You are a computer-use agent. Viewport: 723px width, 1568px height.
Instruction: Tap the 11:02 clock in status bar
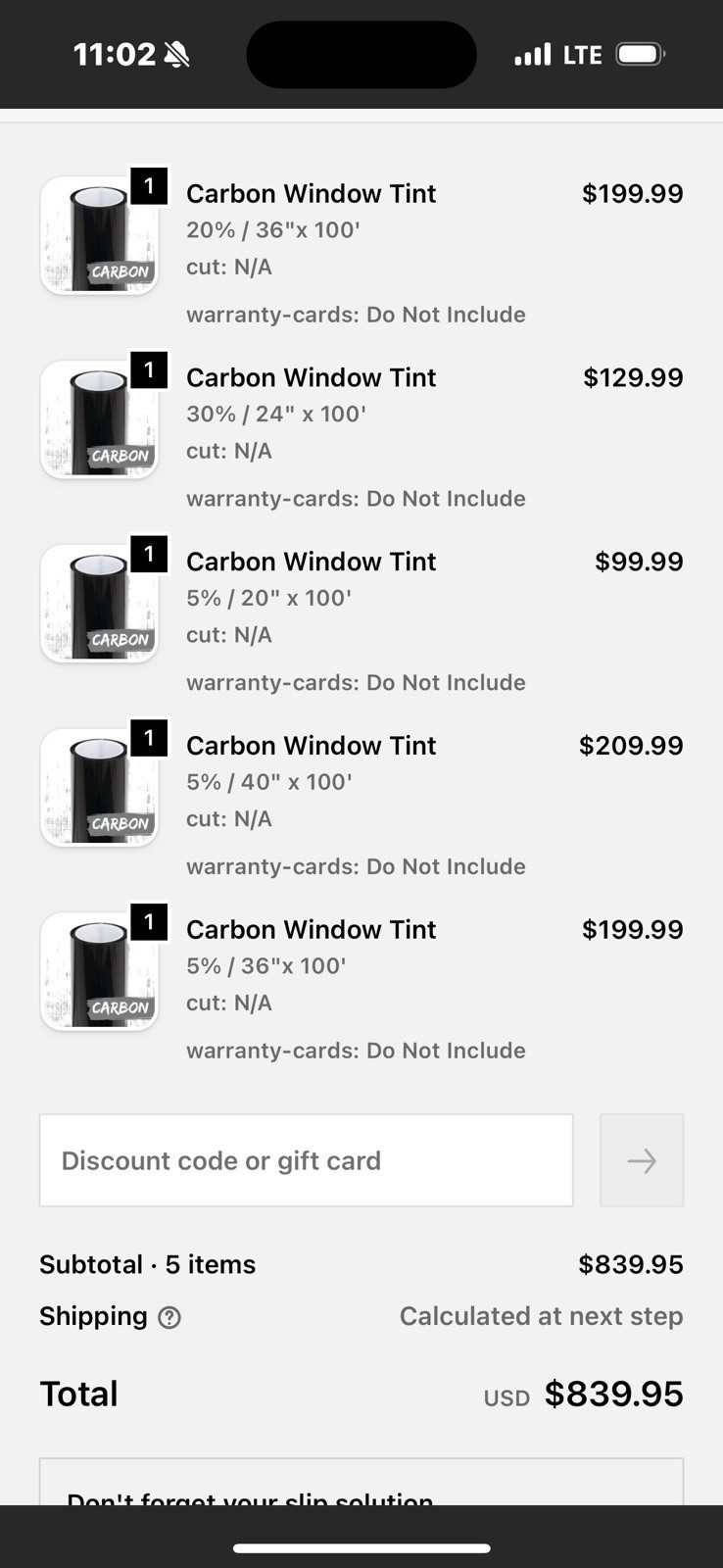click(x=114, y=54)
